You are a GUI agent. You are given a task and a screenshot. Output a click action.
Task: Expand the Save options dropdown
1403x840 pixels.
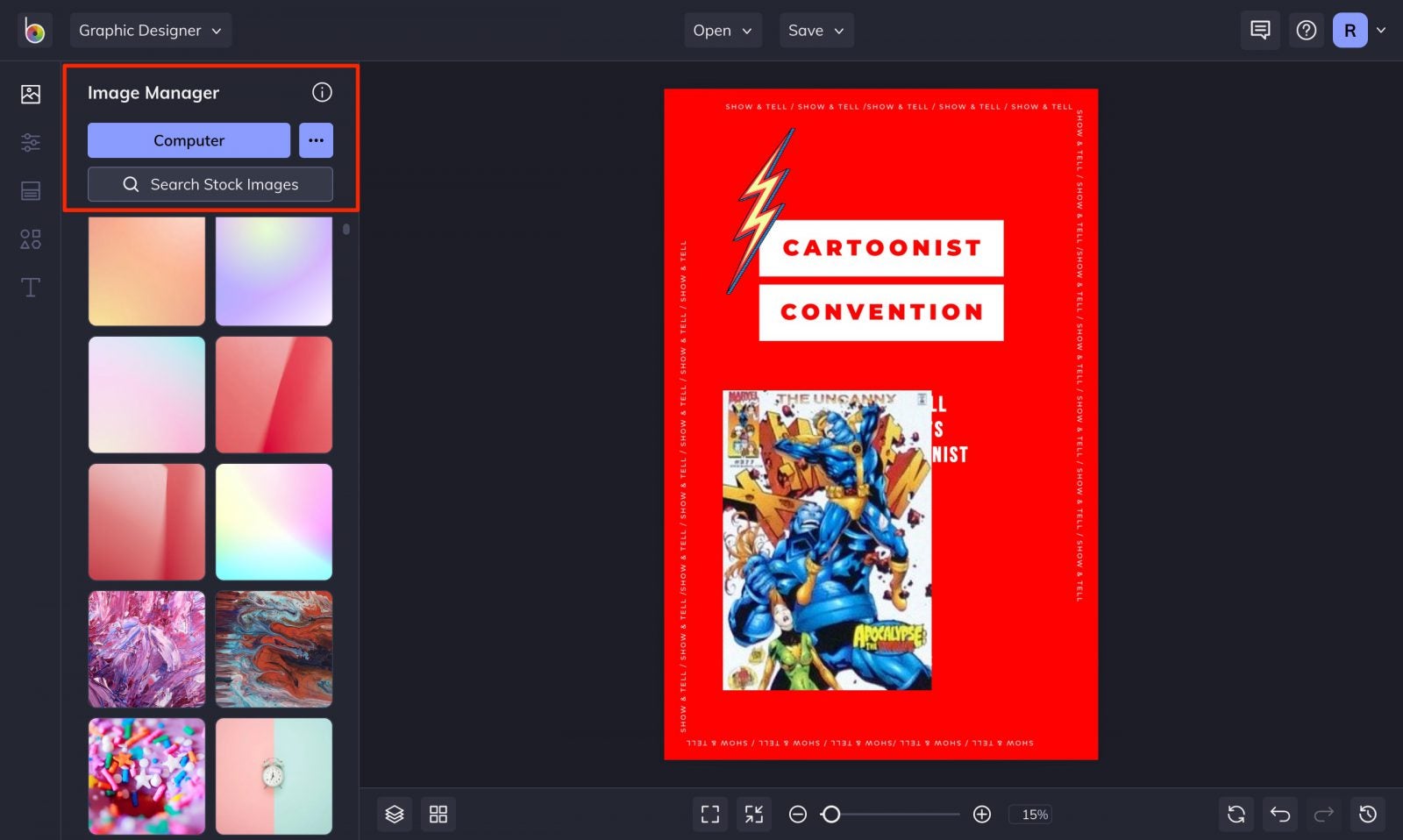tap(815, 30)
